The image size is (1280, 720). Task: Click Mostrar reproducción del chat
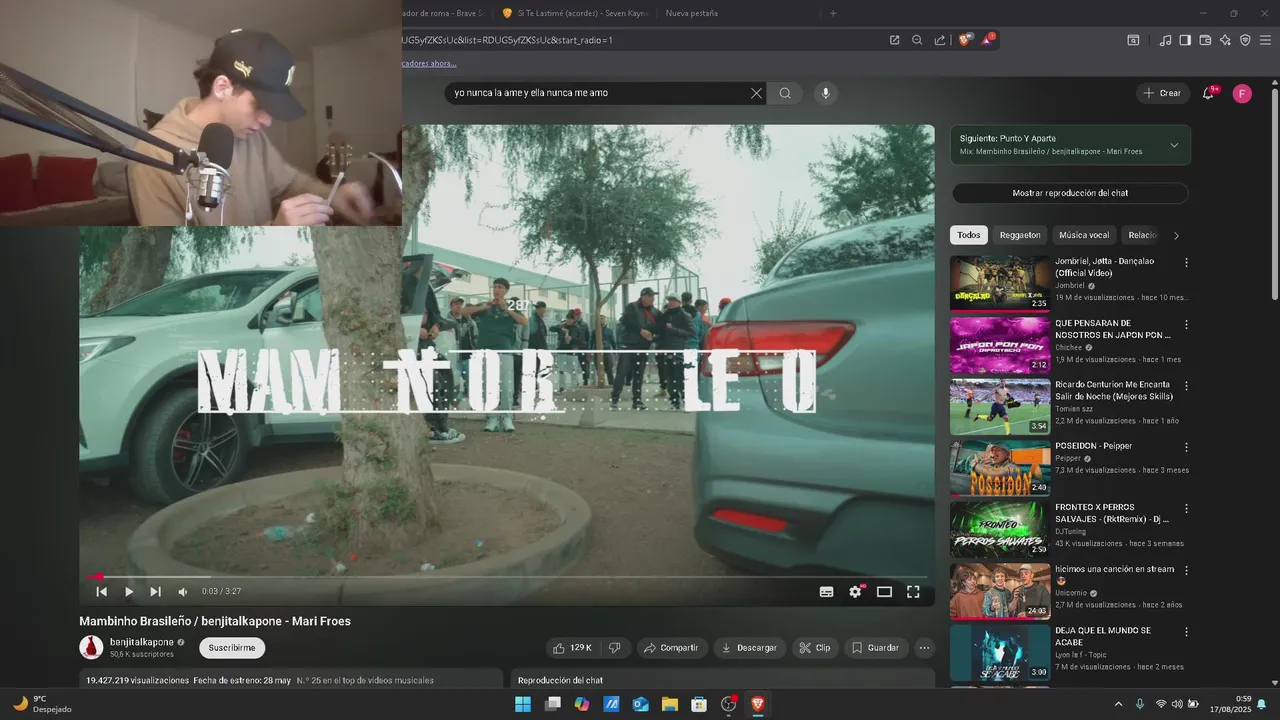1070,193
